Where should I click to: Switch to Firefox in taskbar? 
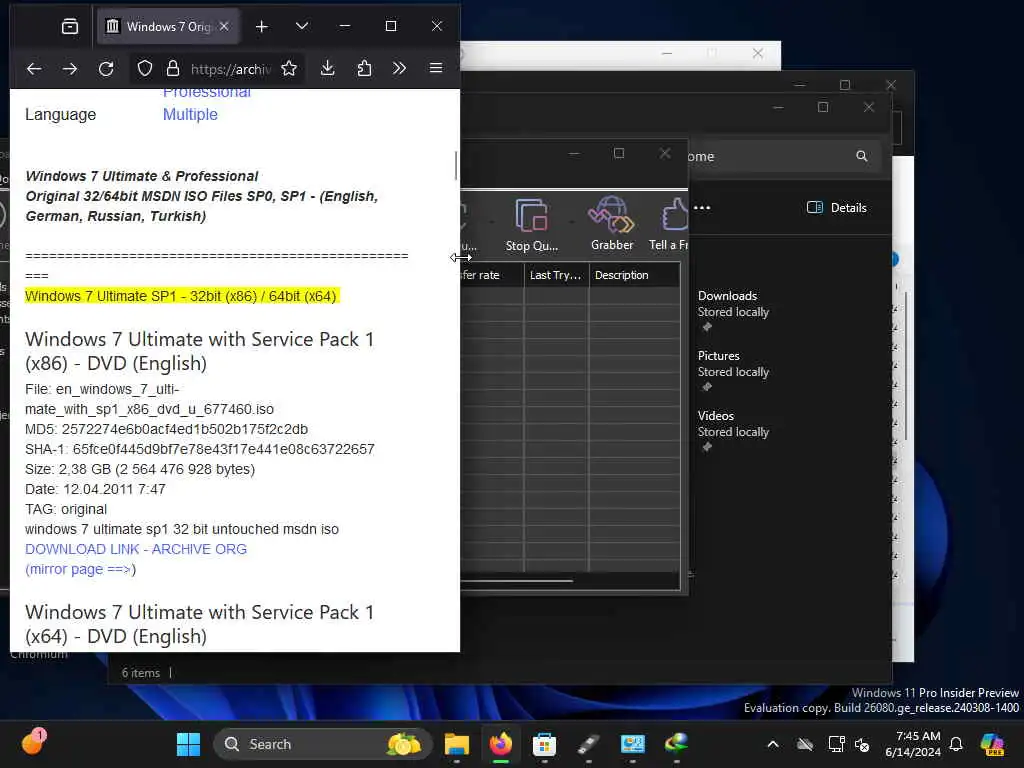coord(501,744)
